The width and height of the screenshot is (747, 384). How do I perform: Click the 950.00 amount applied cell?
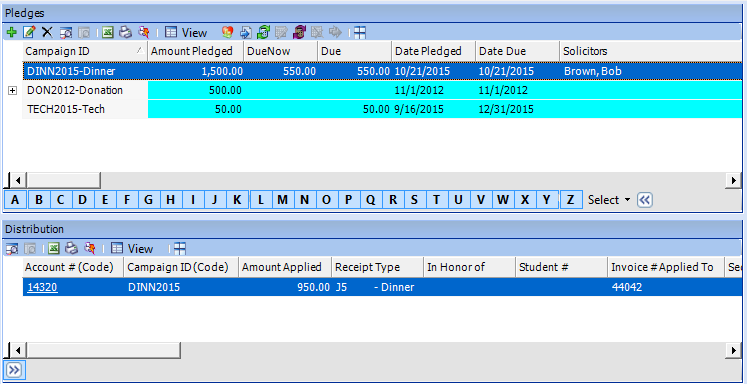tap(285, 287)
